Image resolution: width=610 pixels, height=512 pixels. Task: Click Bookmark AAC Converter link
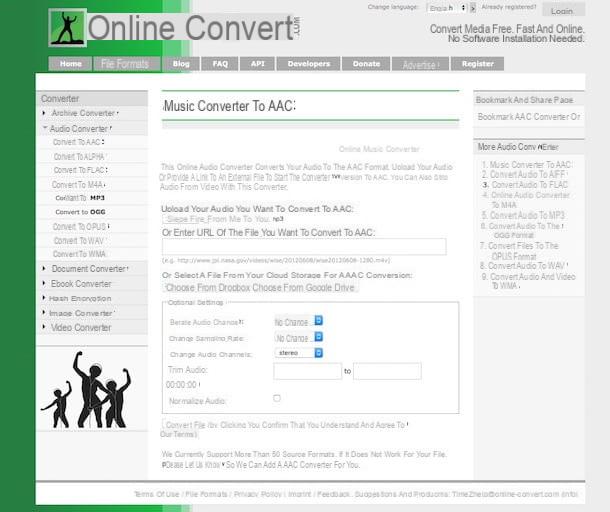point(529,117)
